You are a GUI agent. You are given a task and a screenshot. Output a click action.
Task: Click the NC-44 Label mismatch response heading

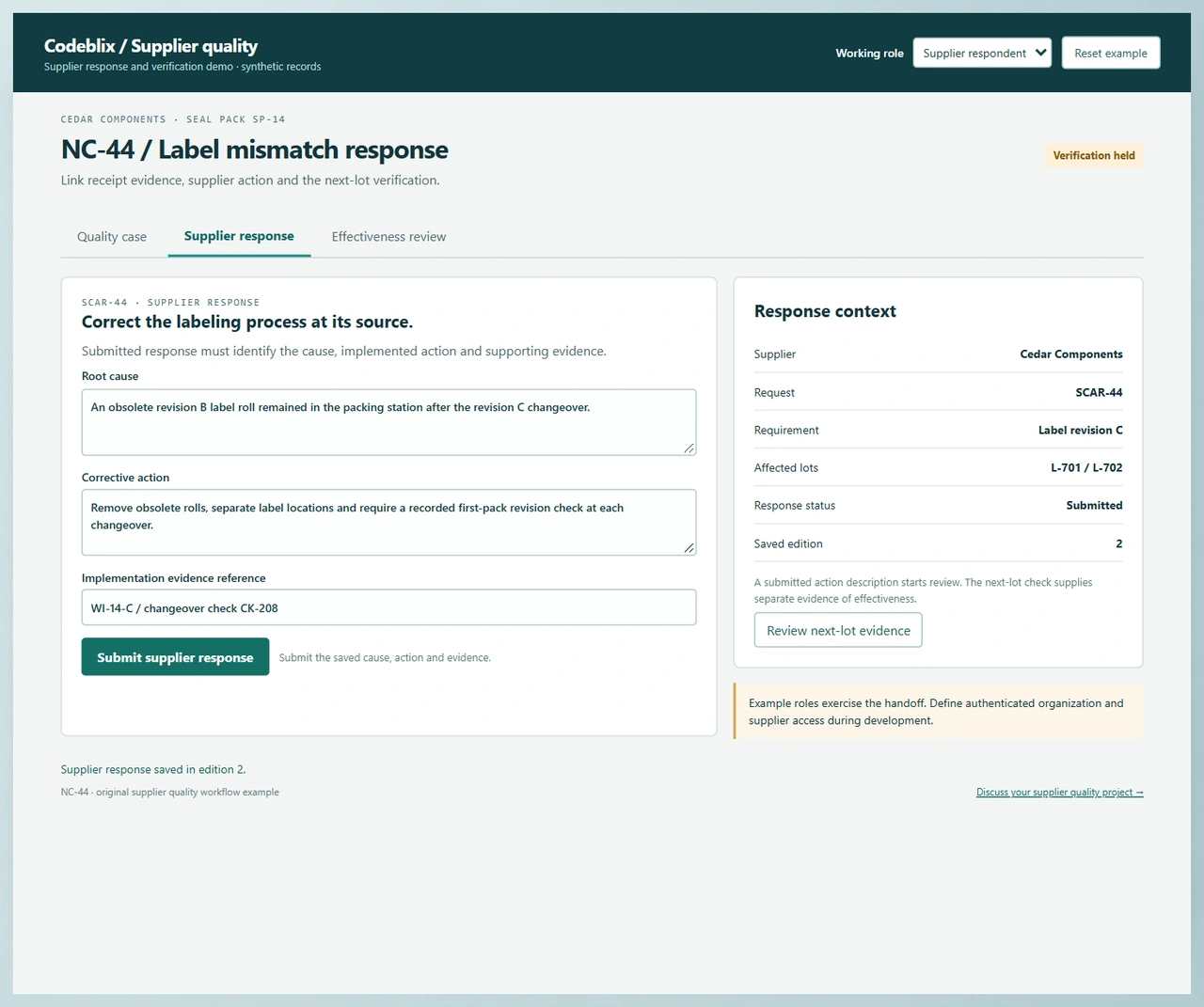click(x=255, y=149)
